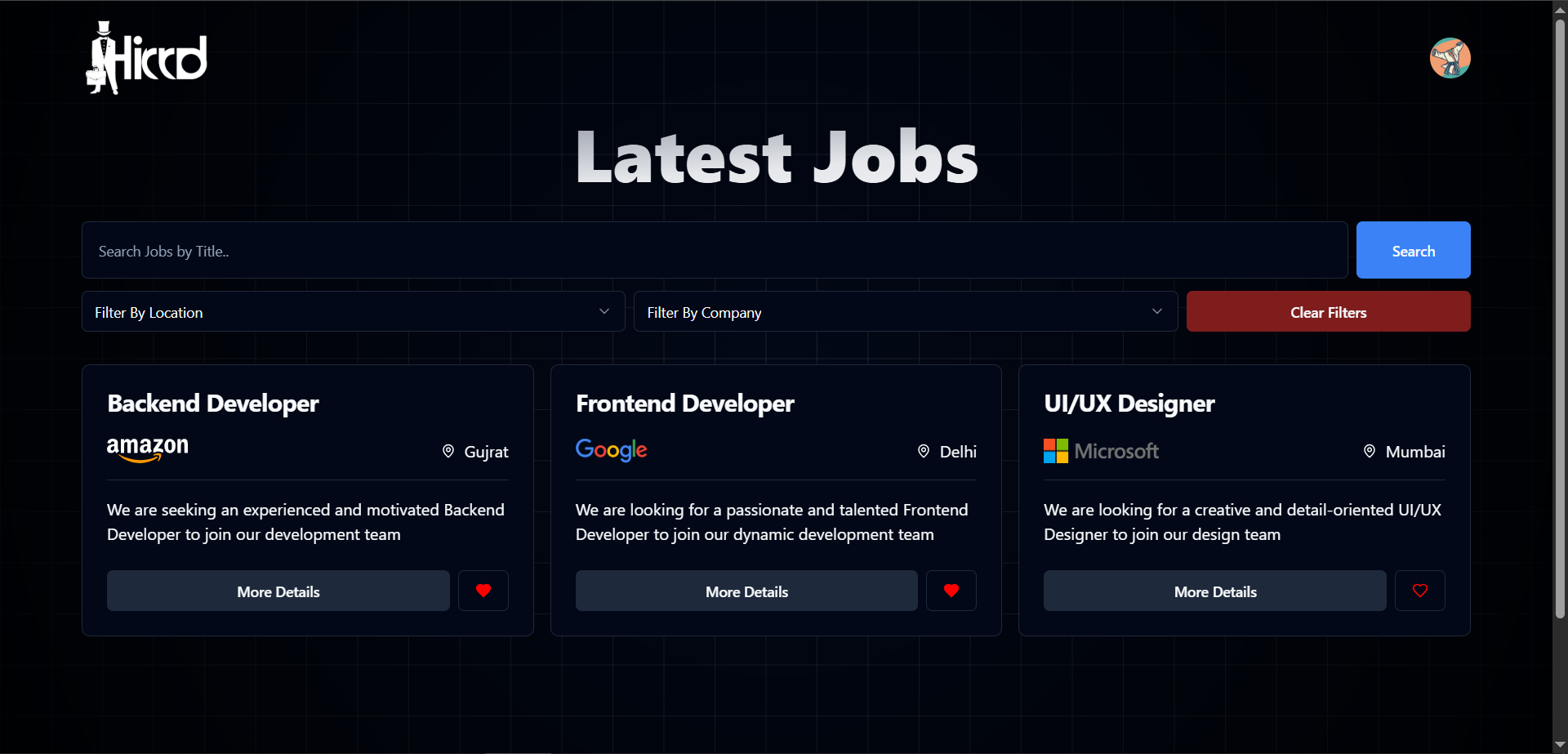
Task: Click the Clear Filters button
Action: (x=1329, y=311)
